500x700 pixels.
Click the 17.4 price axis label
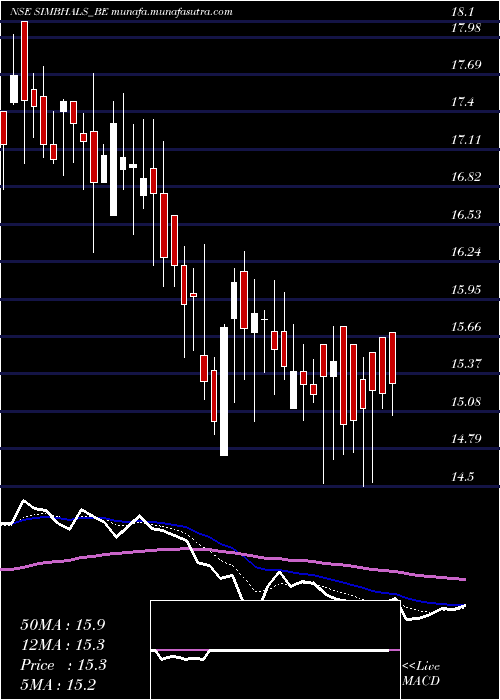[x=463, y=102]
